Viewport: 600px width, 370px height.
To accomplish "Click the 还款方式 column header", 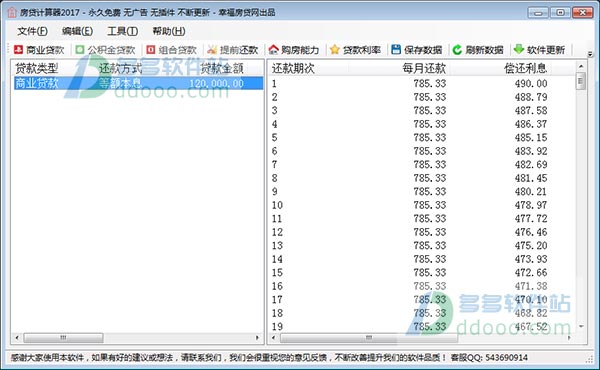I will click(121, 68).
